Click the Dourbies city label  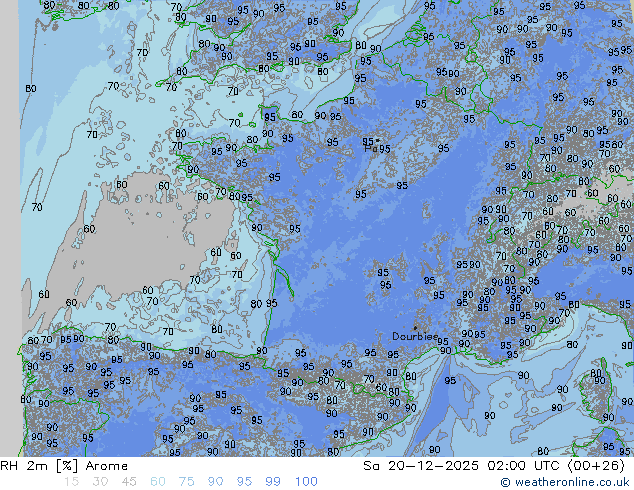pyautogui.click(x=414, y=336)
